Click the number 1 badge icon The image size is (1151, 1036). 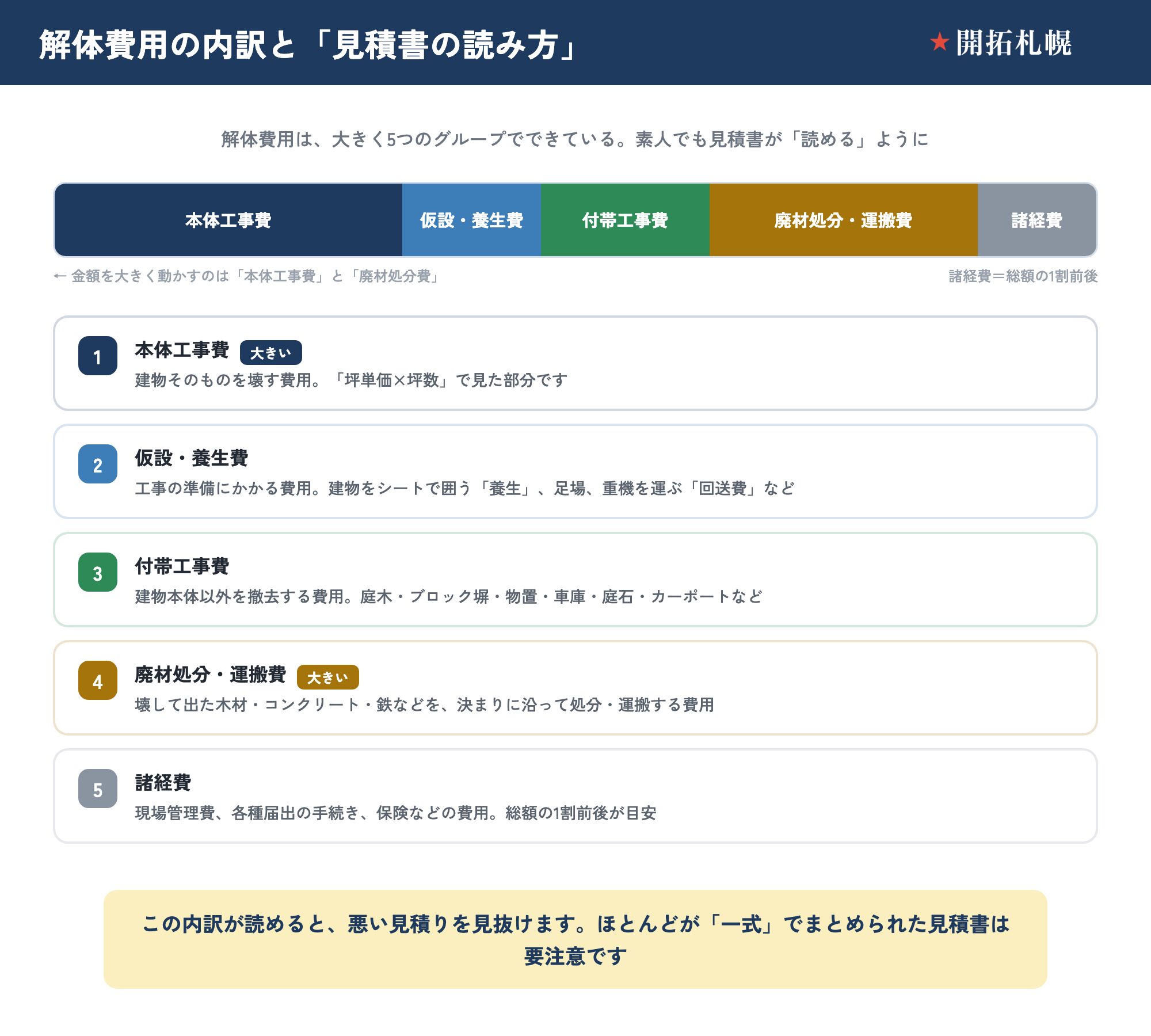click(x=98, y=356)
